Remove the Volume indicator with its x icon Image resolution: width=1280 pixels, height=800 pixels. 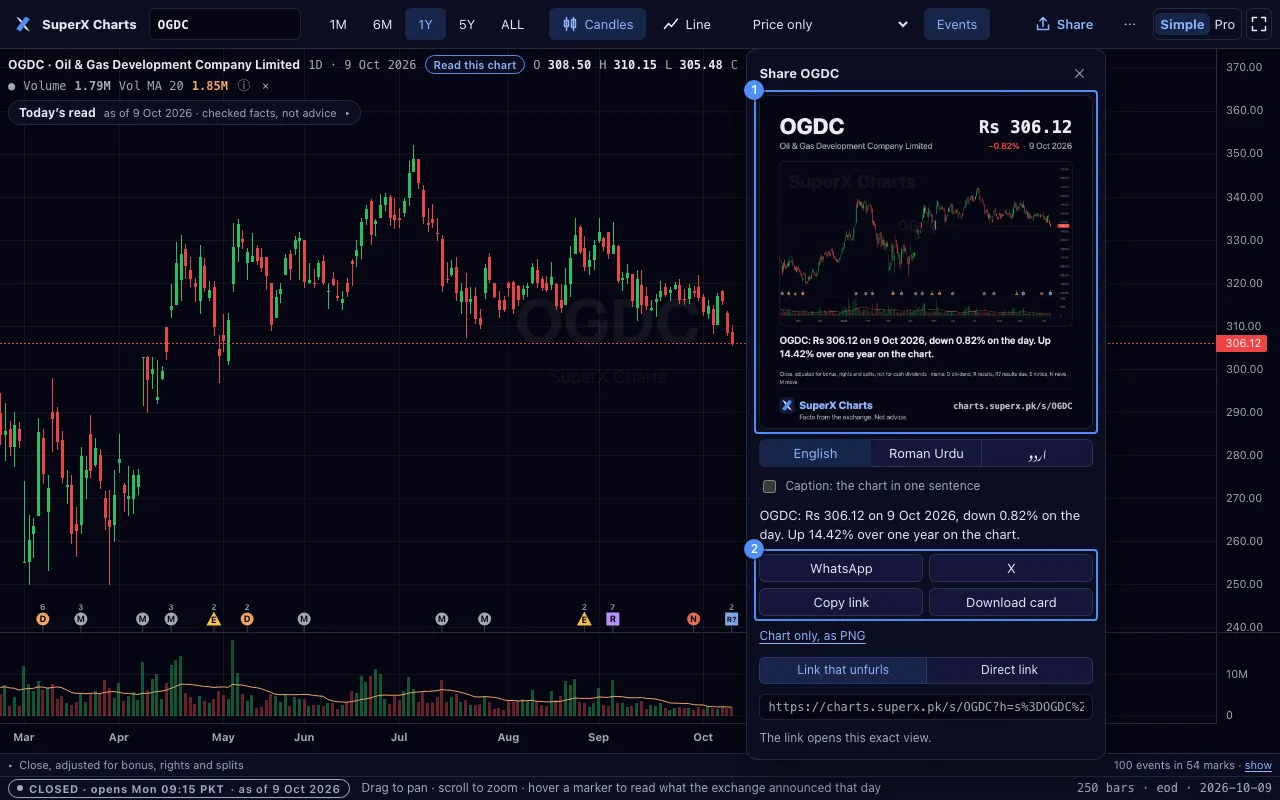[x=265, y=86]
